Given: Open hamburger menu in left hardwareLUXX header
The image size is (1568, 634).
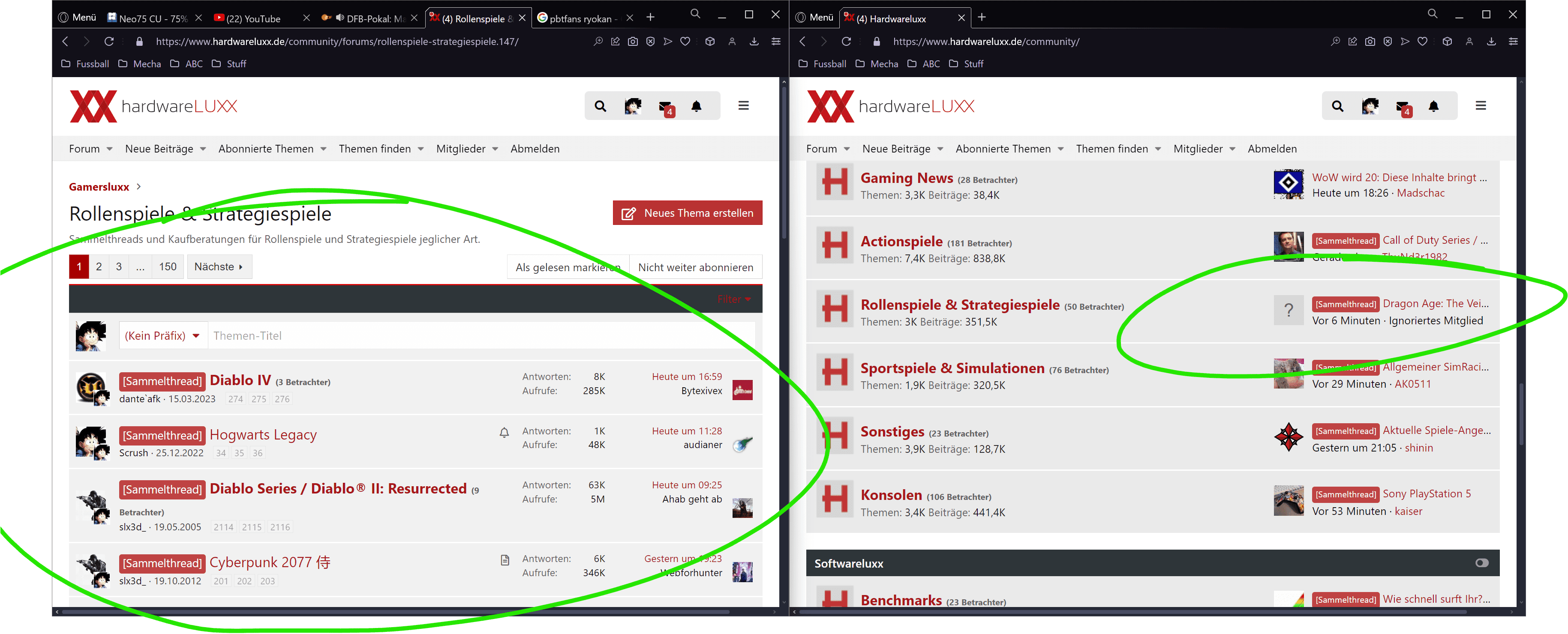Looking at the screenshot, I should [x=743, y=106].
